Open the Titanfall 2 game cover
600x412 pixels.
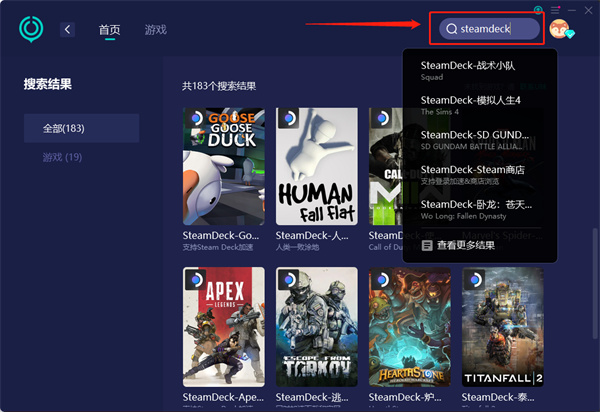tap(503, 327)
